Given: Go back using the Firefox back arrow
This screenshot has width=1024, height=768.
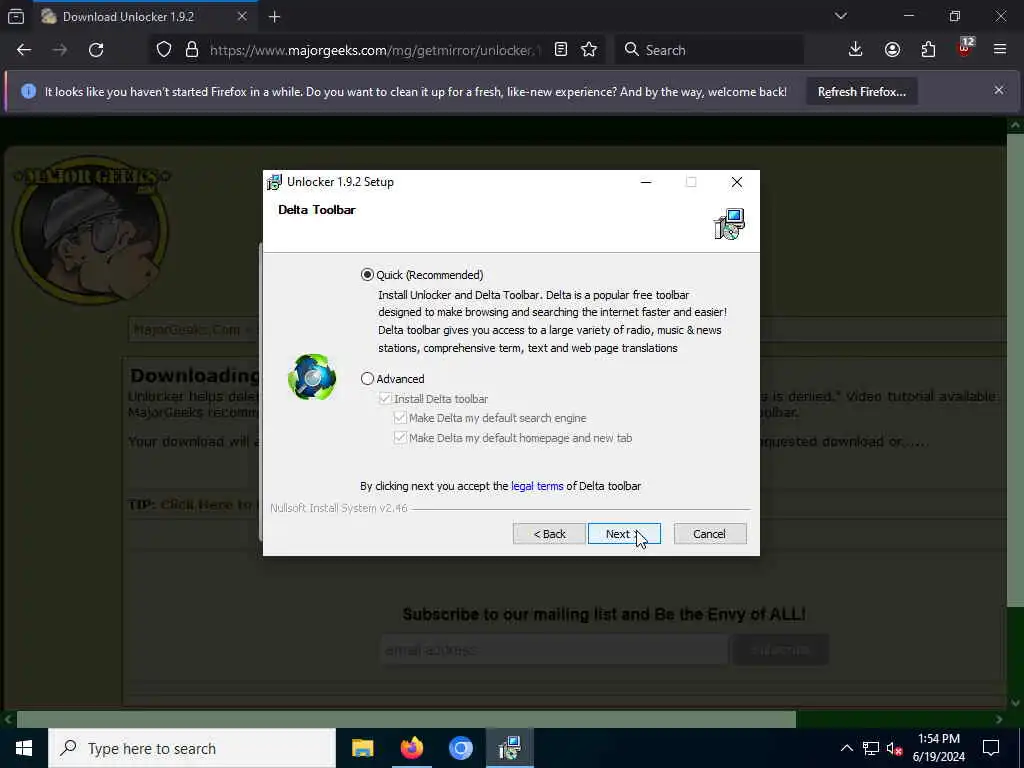Looking at the screenshot, I should pos(24,50).
